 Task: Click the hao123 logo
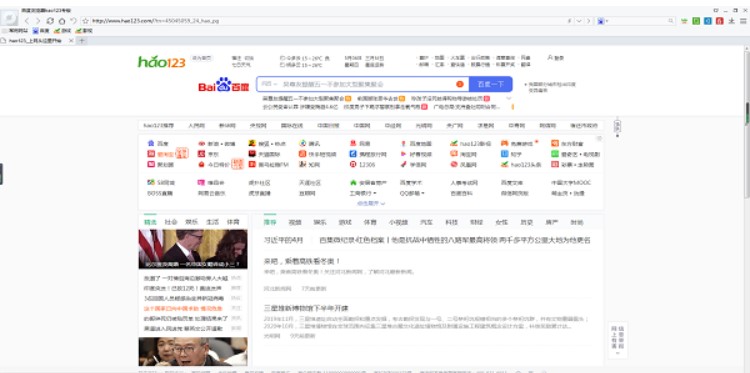click(x=162, y=62)
